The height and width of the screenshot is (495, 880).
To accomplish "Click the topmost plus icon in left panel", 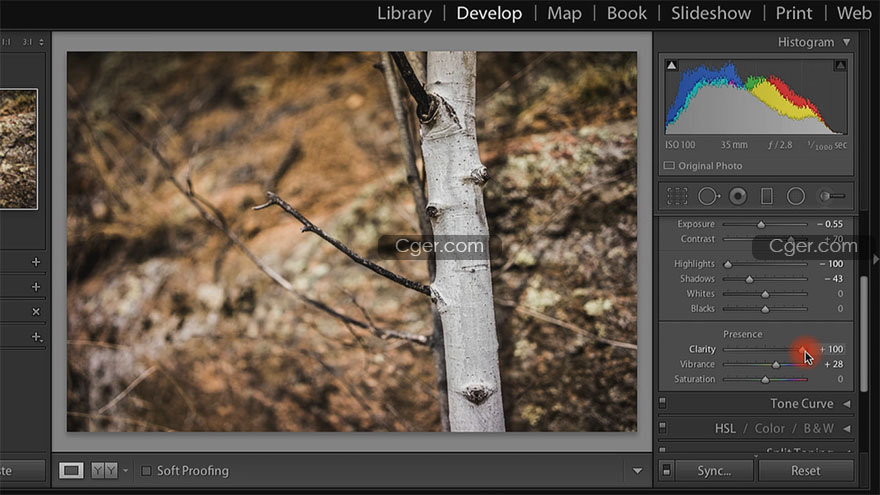I will pos(36,262).
